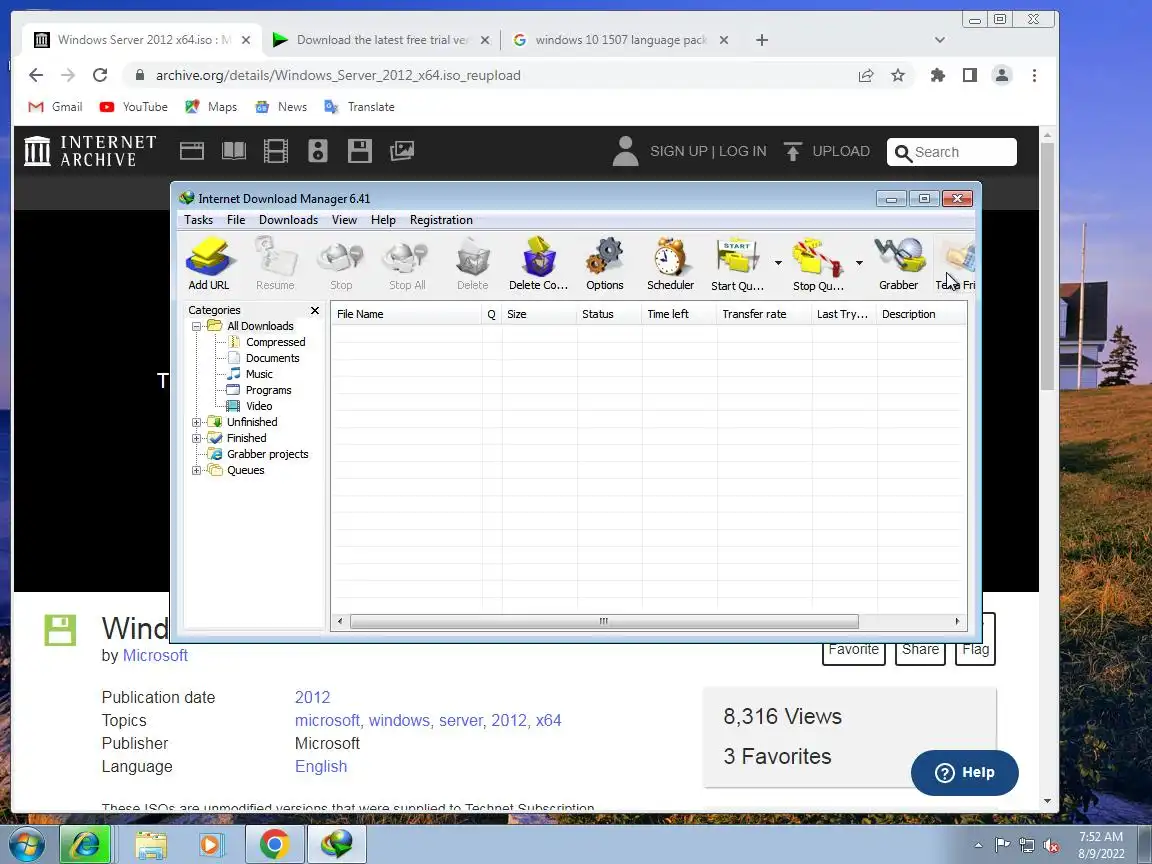Click the Stop toolbar icon in IDM
This screenshot has height=864, width=1152.
341,263
